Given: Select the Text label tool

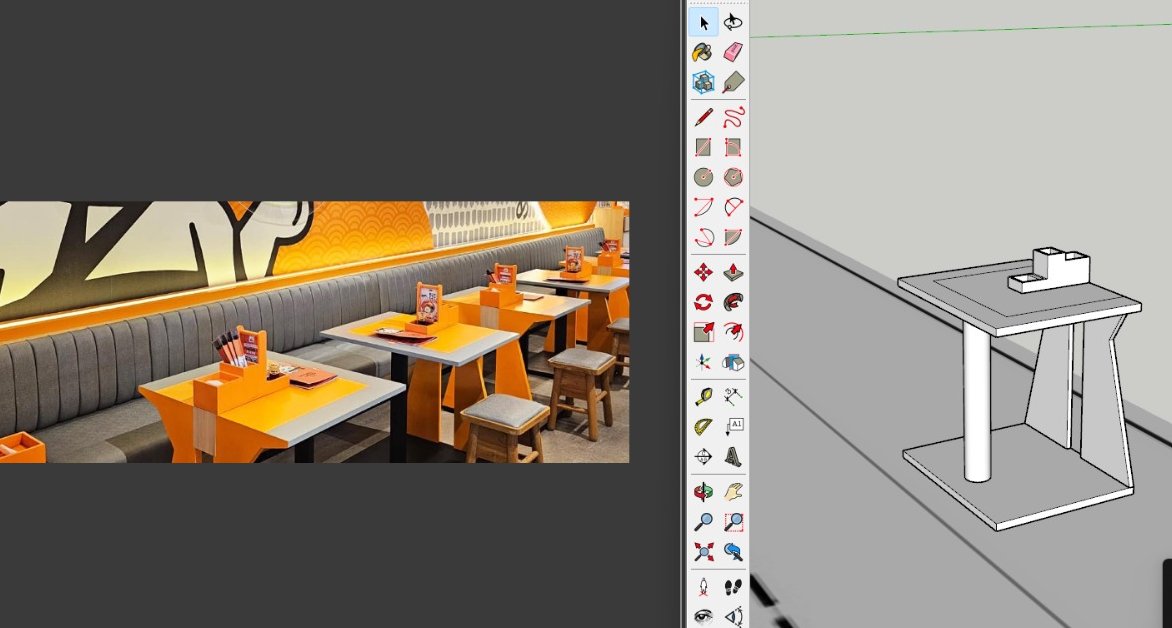Looking at the screenshot, I should [x=733, y=427].
